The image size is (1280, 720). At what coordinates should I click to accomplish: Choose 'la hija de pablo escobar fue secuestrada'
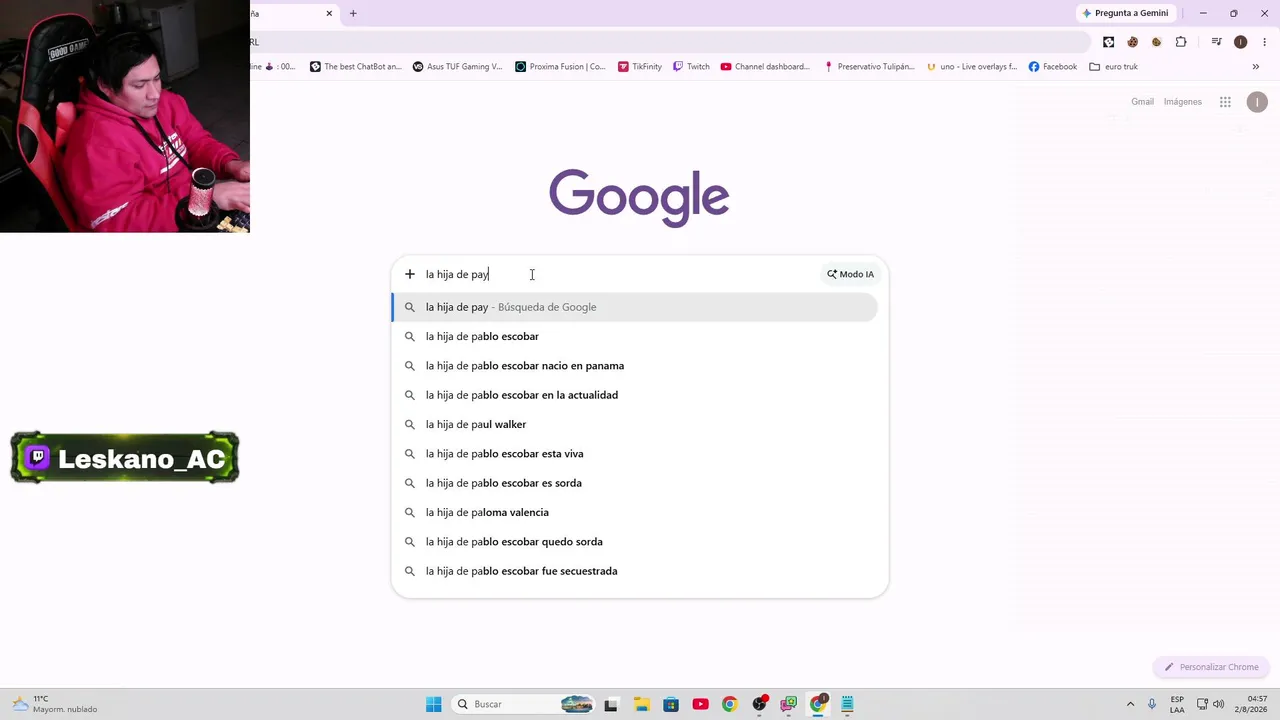(635, 571)
